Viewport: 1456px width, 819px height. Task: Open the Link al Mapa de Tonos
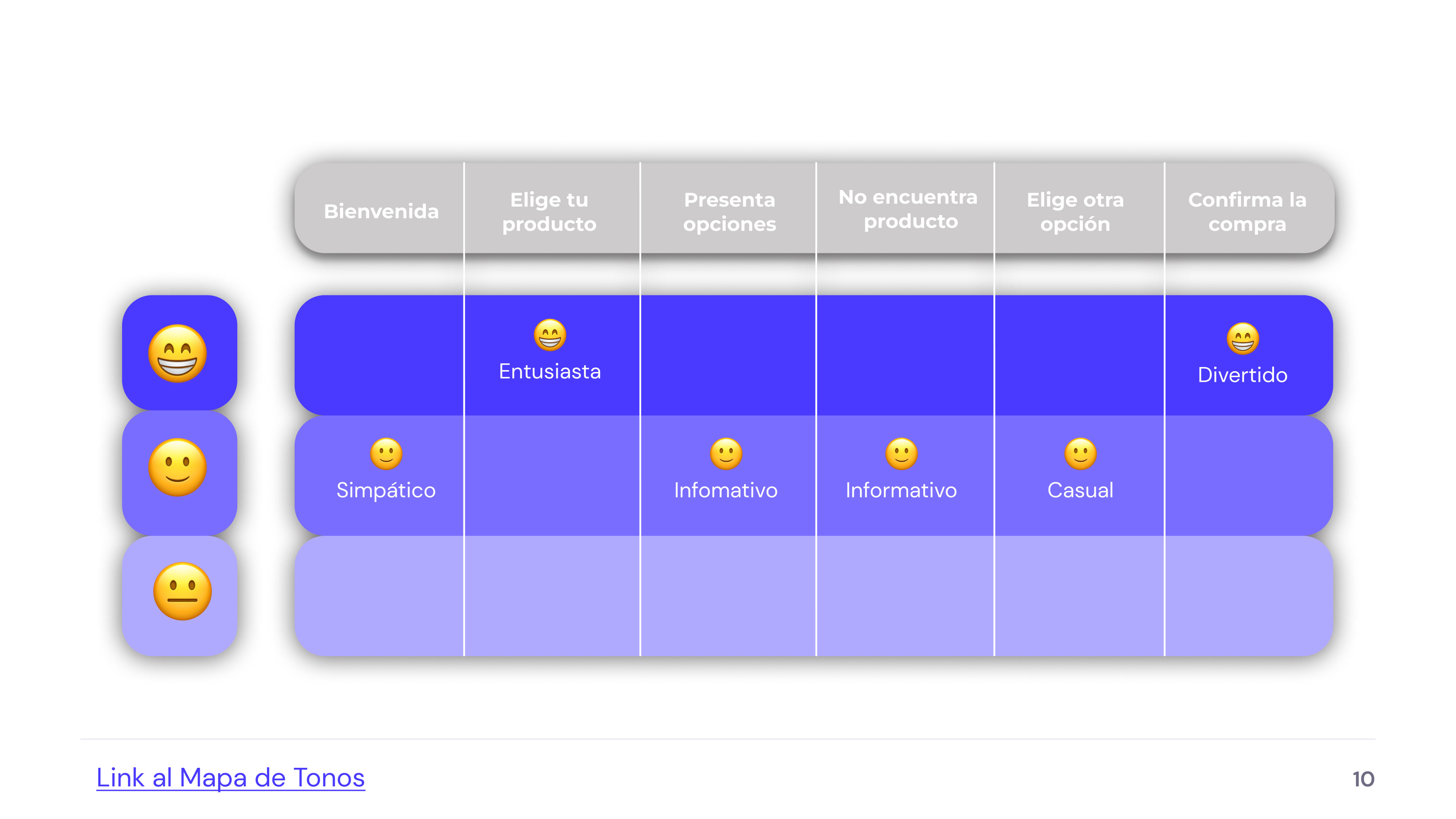(231, 778)
